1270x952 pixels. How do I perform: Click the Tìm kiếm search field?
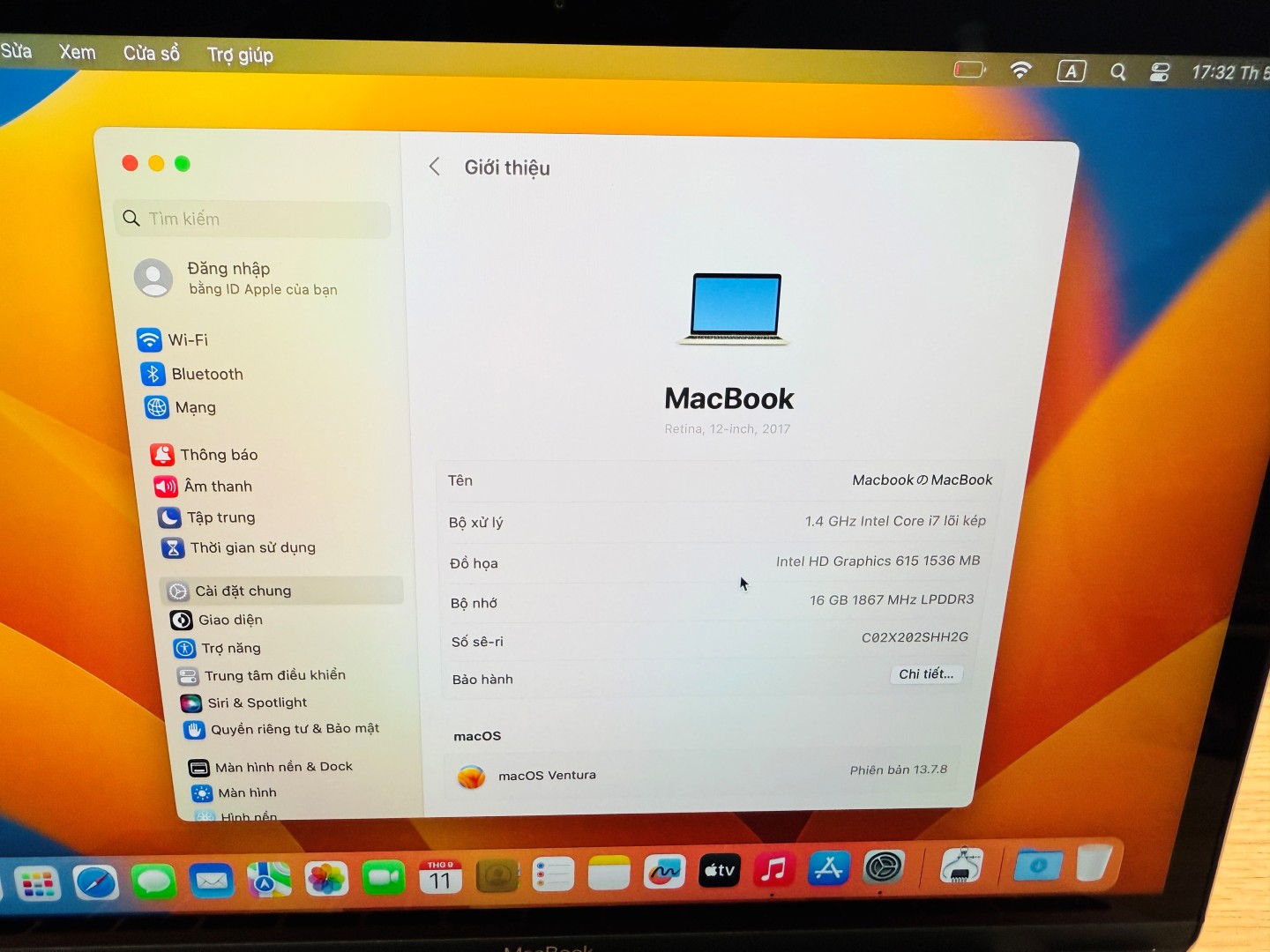(x=252, y=219)
